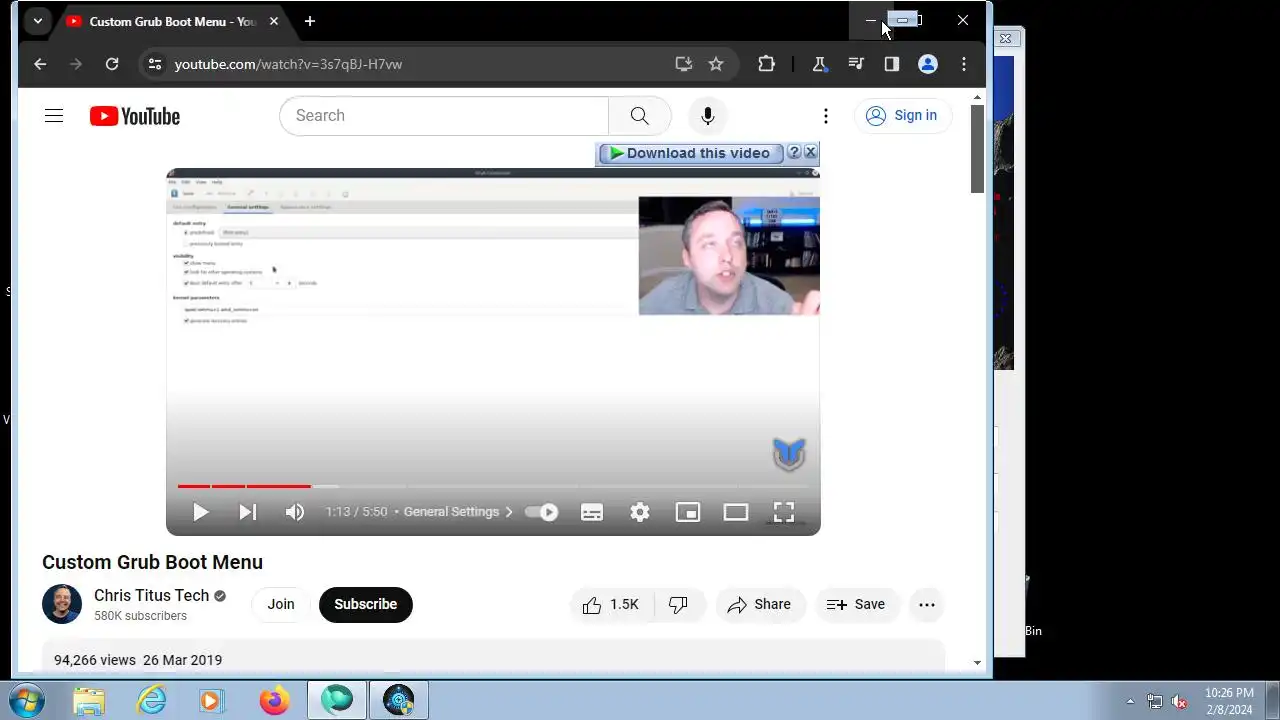Open more actions ellipsis menu
1280x720 pixels.
click(x=927, y=605)
